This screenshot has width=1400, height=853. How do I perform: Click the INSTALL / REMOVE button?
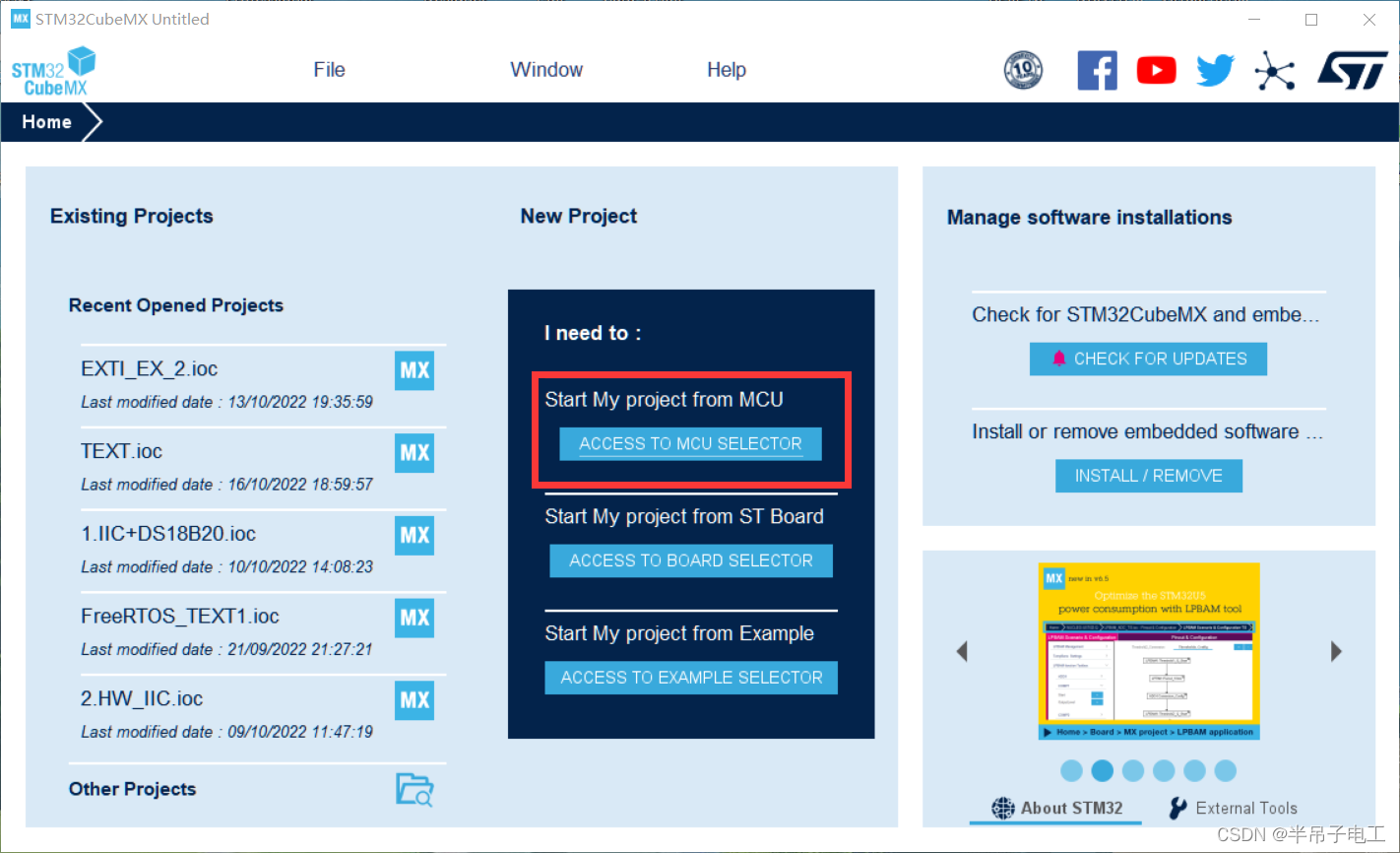click(1149, 476)
